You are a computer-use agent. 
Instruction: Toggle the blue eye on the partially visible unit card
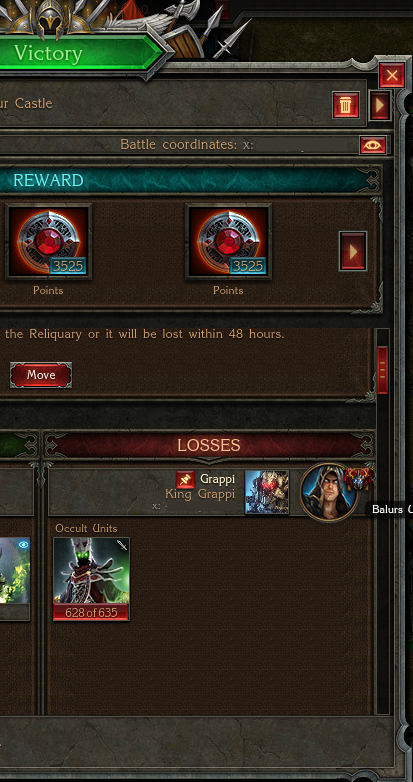point(23,545)
